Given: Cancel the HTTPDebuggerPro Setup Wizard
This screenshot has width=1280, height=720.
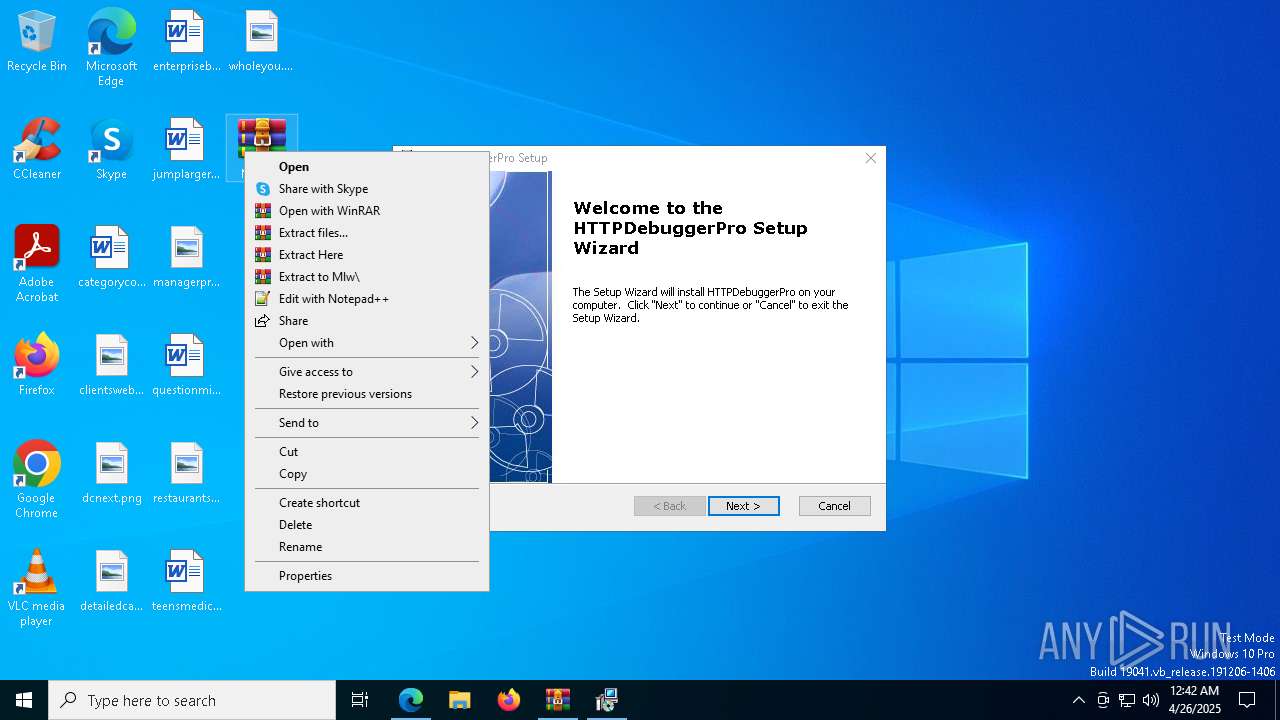Looking at the screenshot, I should [834, 506].
